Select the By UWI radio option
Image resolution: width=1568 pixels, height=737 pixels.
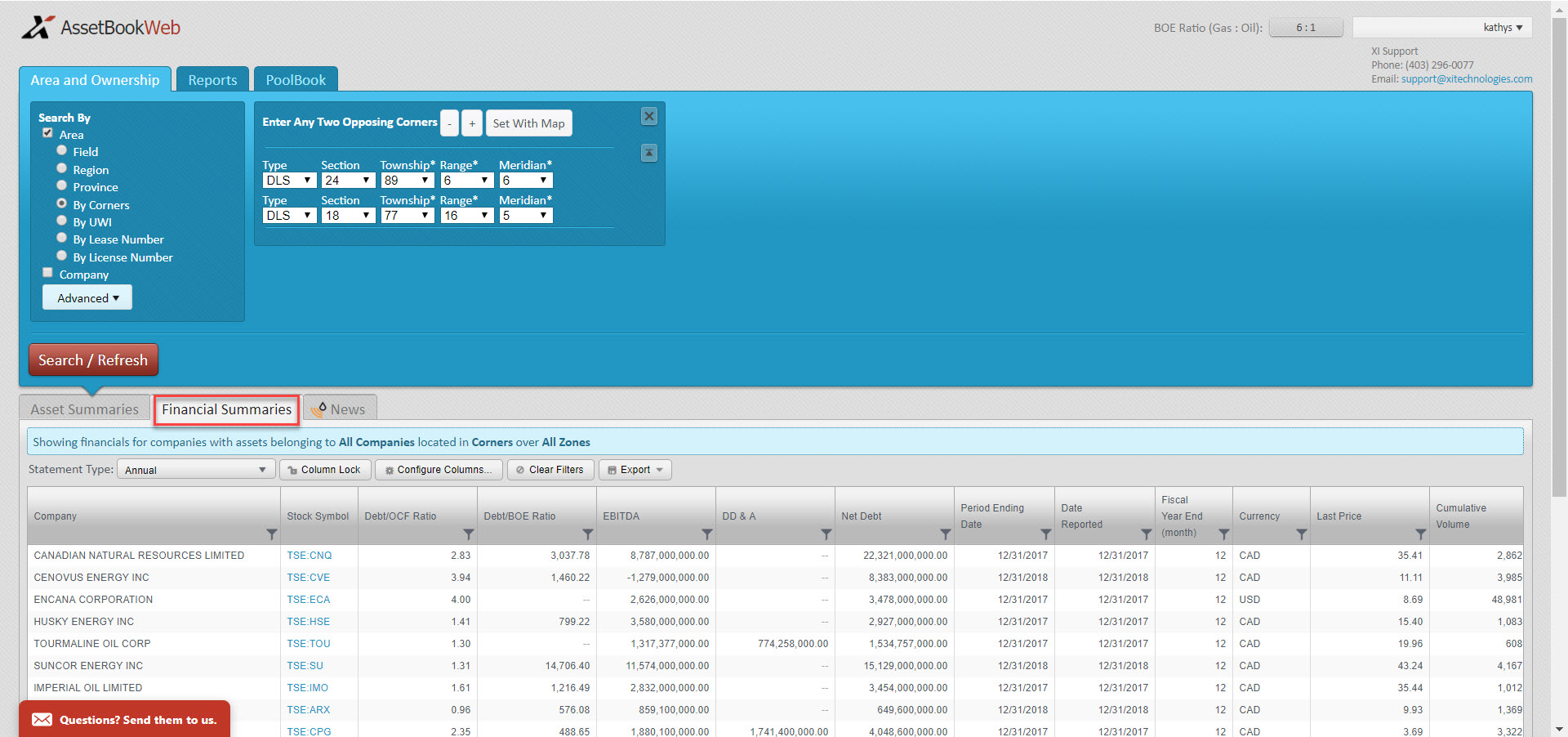pyautogui.click(x=61, y=221)
